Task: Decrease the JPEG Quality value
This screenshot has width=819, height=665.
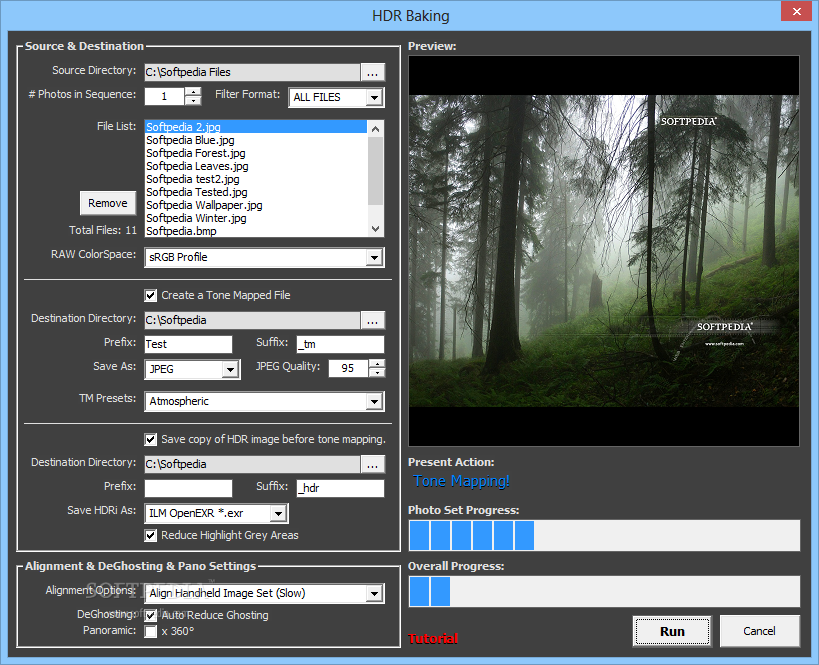Action: click(x=377, y=373)
